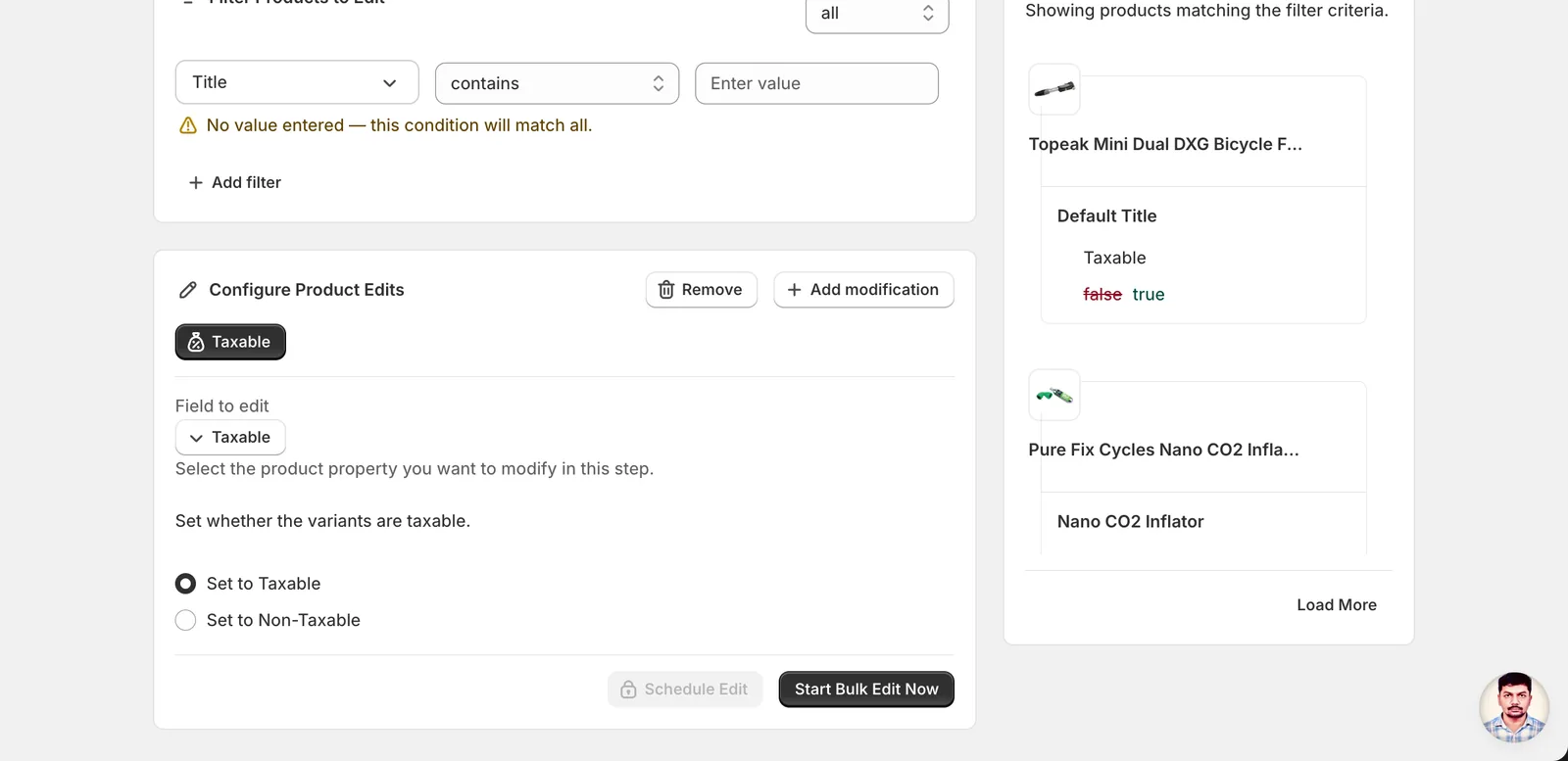
Task: Click the plus icon beside Add filter
Action: [x=196, y=182]
